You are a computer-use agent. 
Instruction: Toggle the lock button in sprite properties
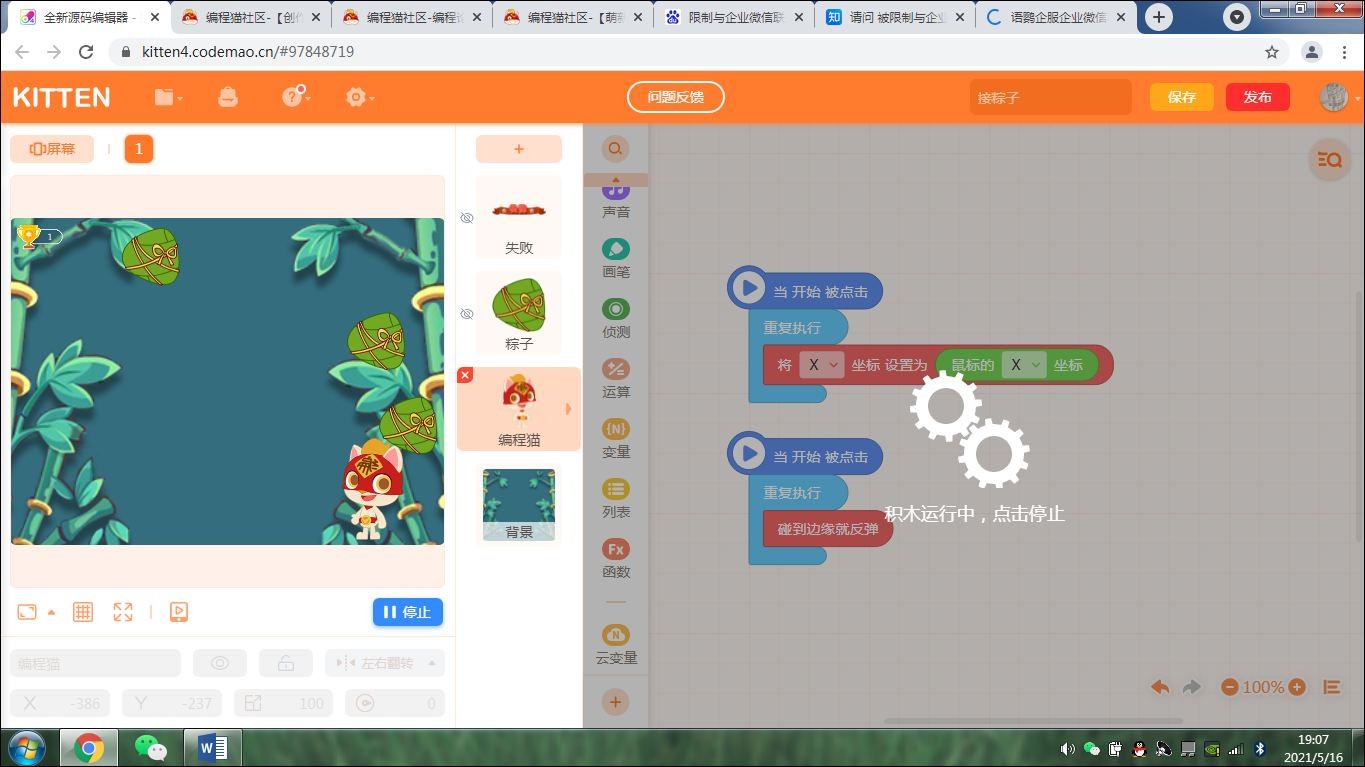coord(286,663)
